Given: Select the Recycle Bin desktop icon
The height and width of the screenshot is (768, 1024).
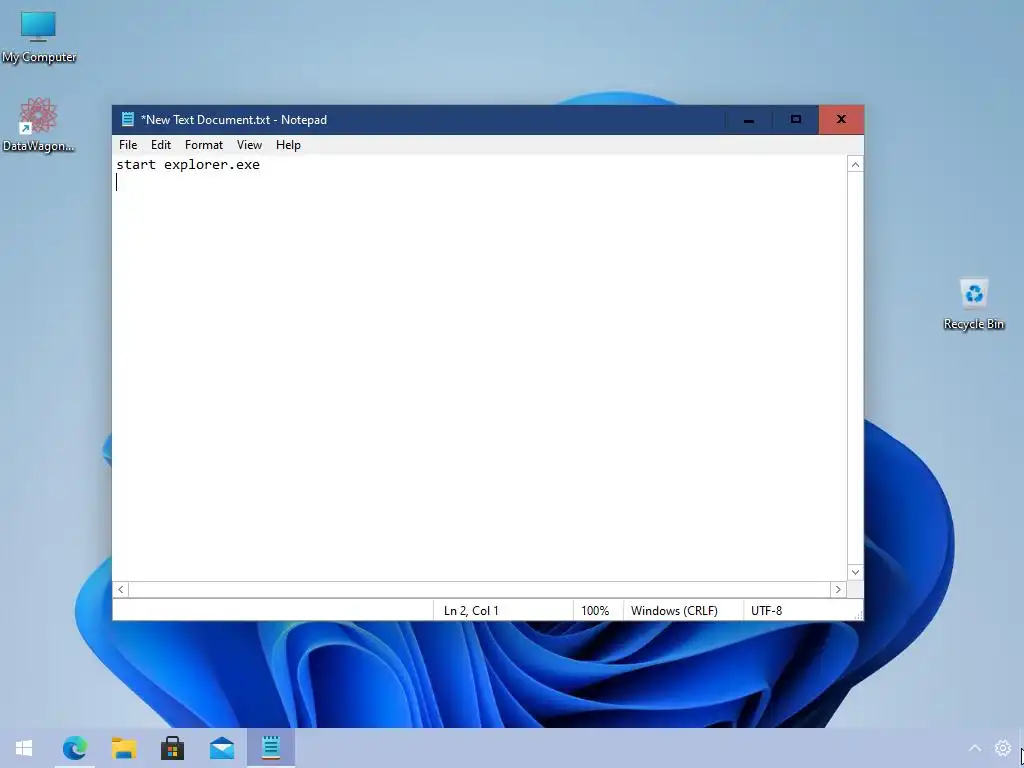Looking at the screenshot, I should (974, 304).
